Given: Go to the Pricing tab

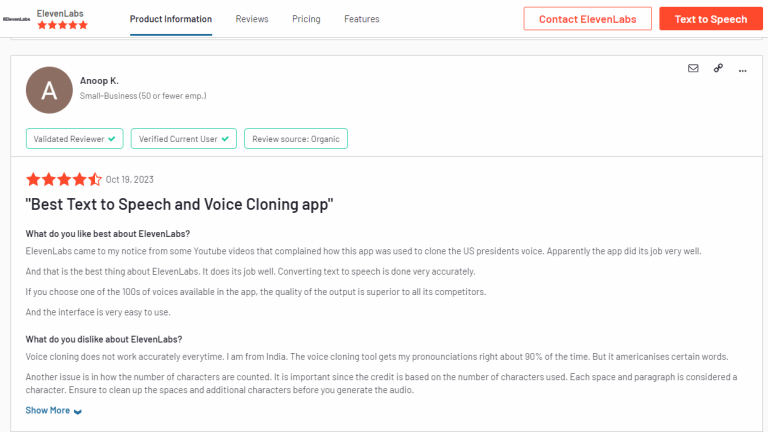Looking at the screenshot, I should [306, 19].
